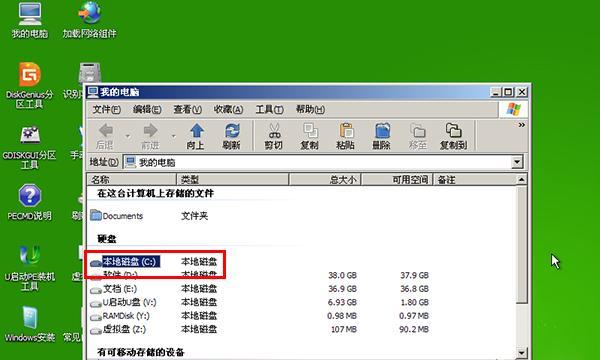The height and width of the screenshot is (360, 600).
Task: Select the Documents folder
Action: tap(117, 216)
